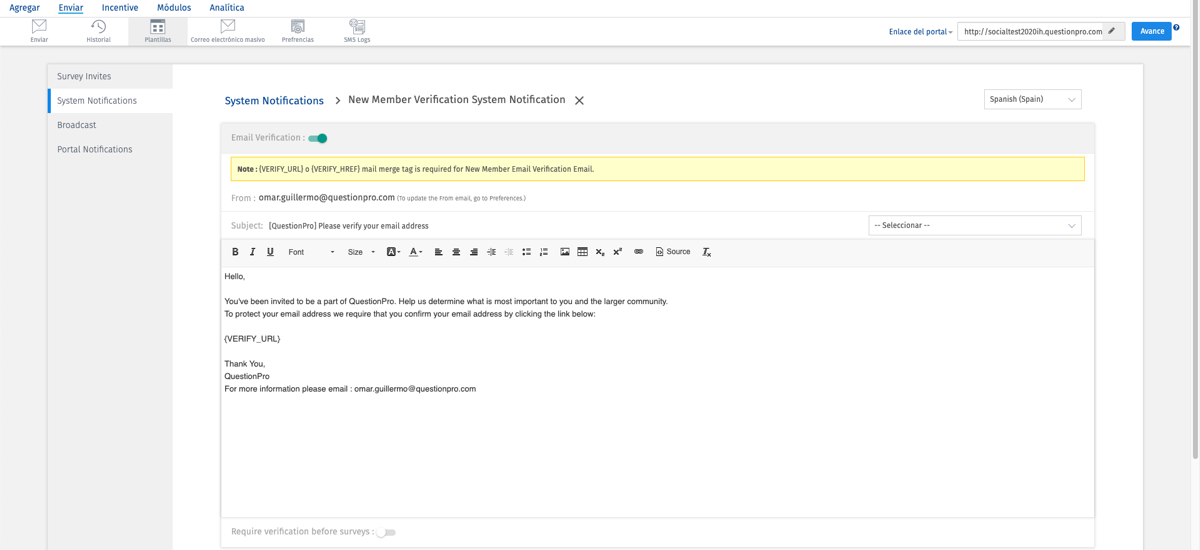Open the Font dropdown in the editor
1200x550 pixels.
[311, 252]
